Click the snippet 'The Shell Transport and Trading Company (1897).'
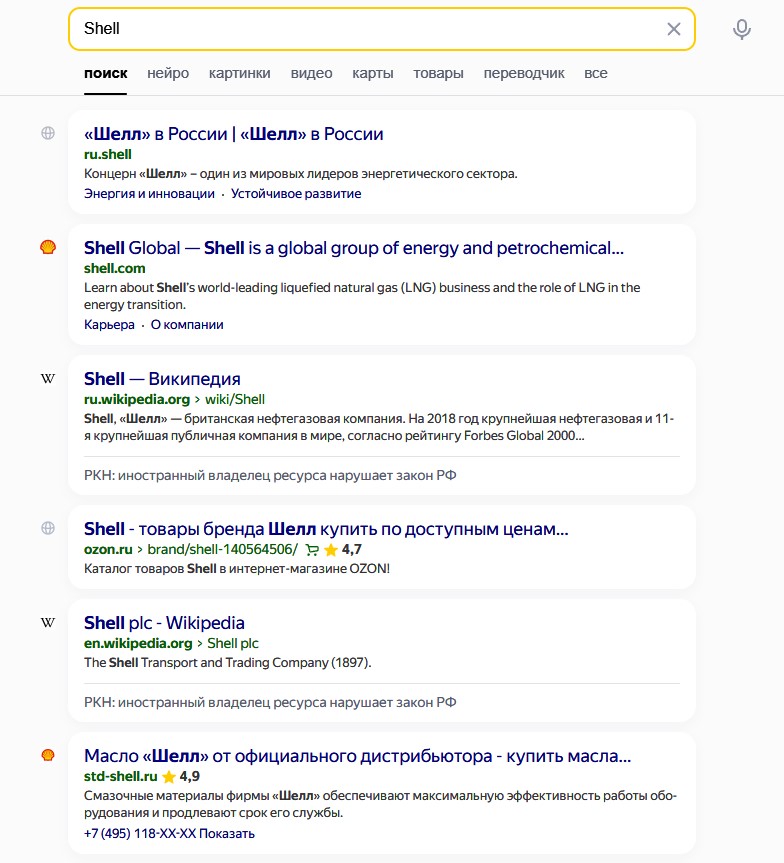 227,663
